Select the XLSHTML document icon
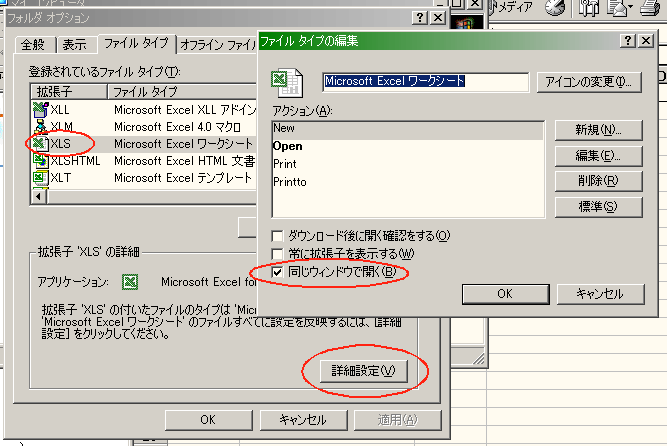The height and width of the screenshot is (446, 667). (40, 161)
